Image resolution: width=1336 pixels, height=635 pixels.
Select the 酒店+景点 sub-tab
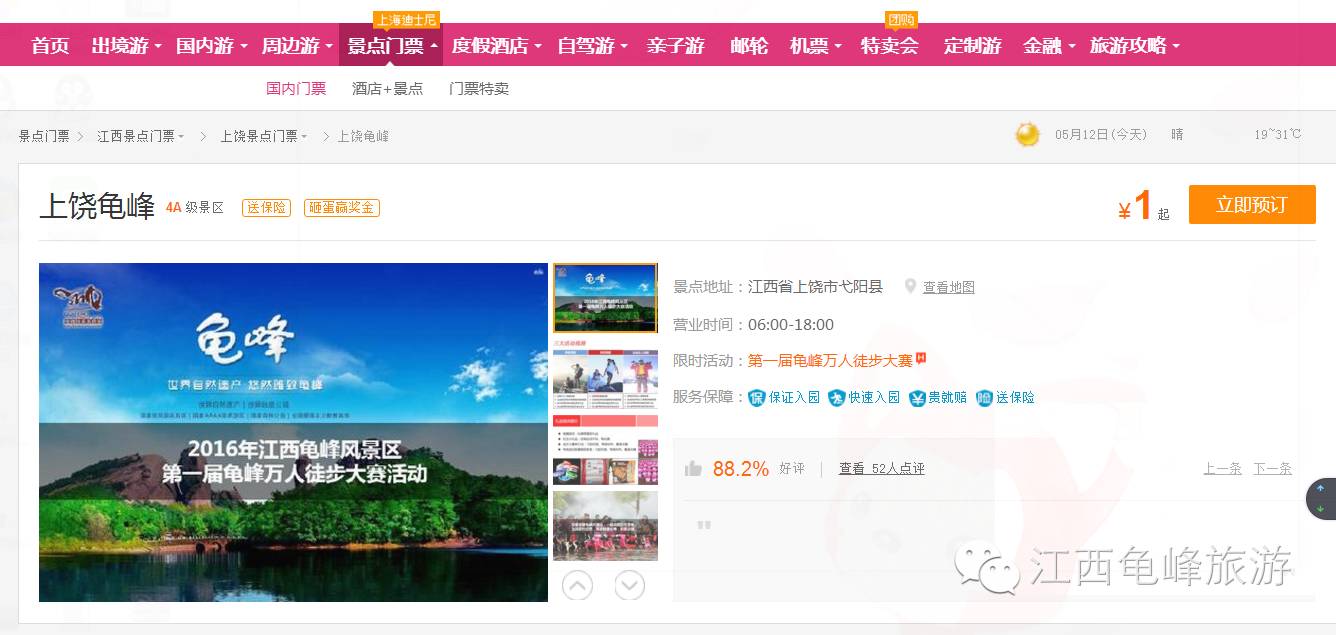(387, 88)
